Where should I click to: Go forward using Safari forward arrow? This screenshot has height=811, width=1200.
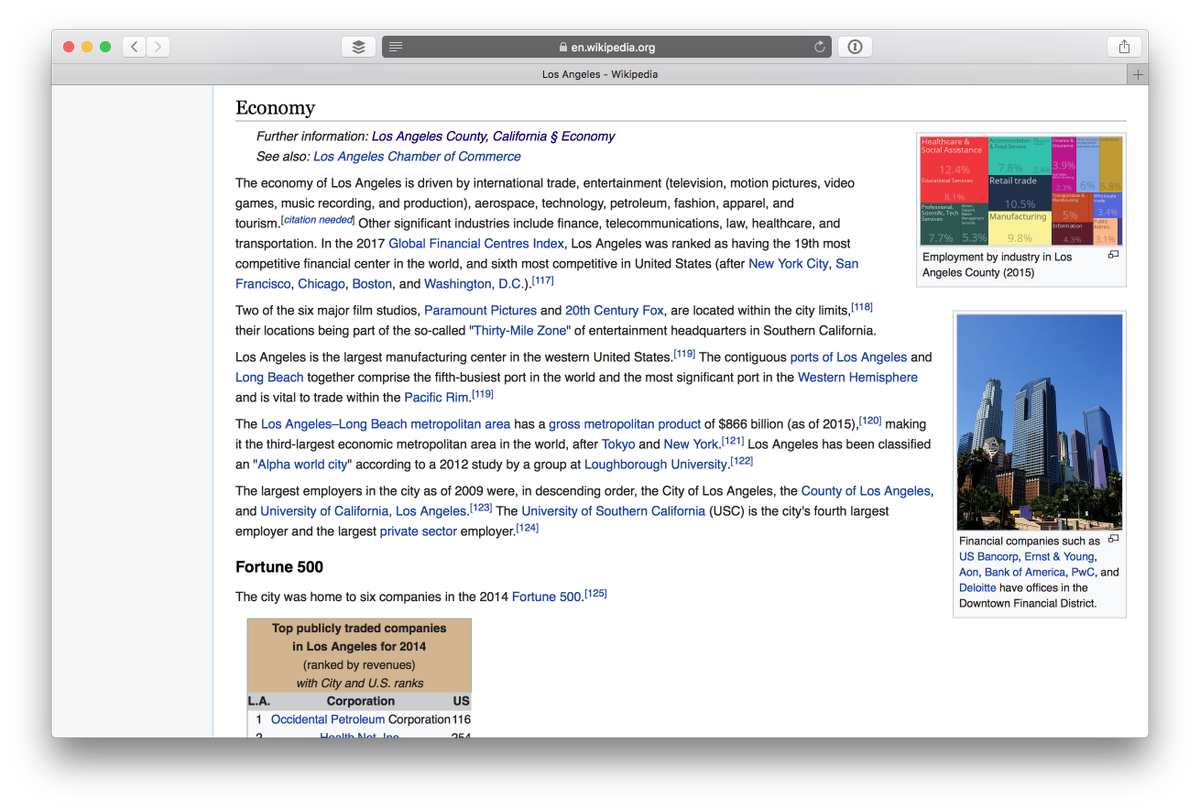click(x=158, y=47)
